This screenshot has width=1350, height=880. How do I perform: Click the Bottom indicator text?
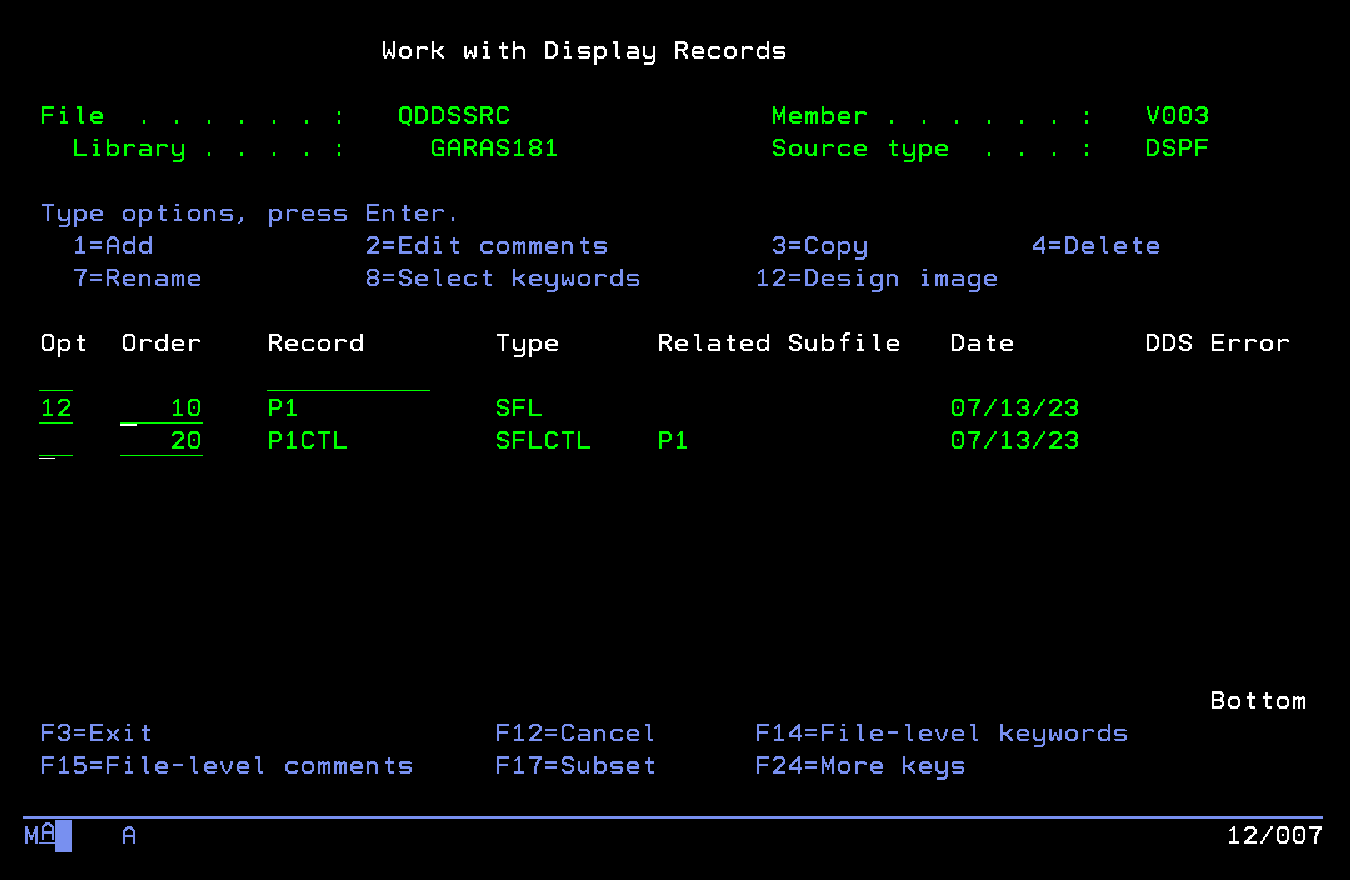(x=1258, y=700)
